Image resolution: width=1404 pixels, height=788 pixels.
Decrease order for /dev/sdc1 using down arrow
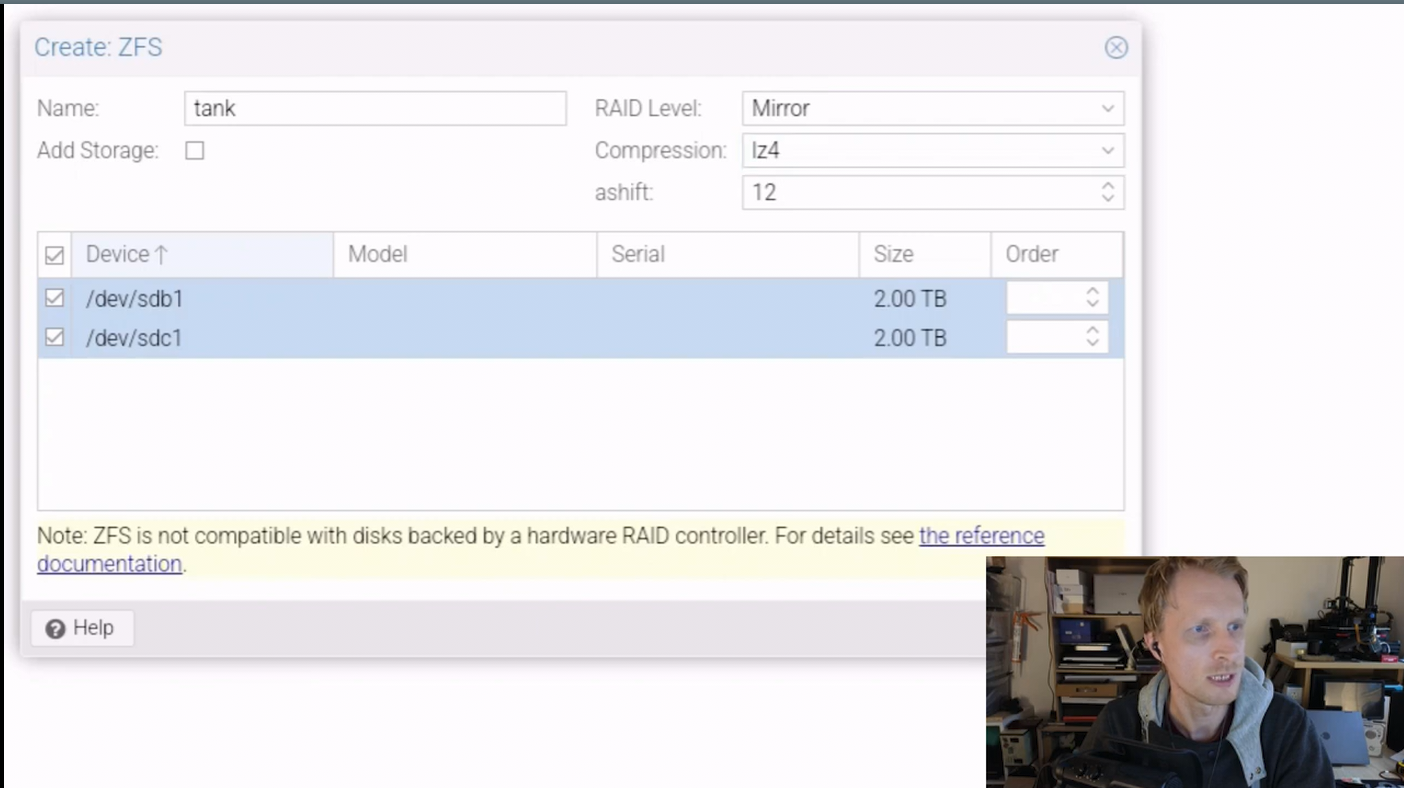click(x=1092, y=344)
